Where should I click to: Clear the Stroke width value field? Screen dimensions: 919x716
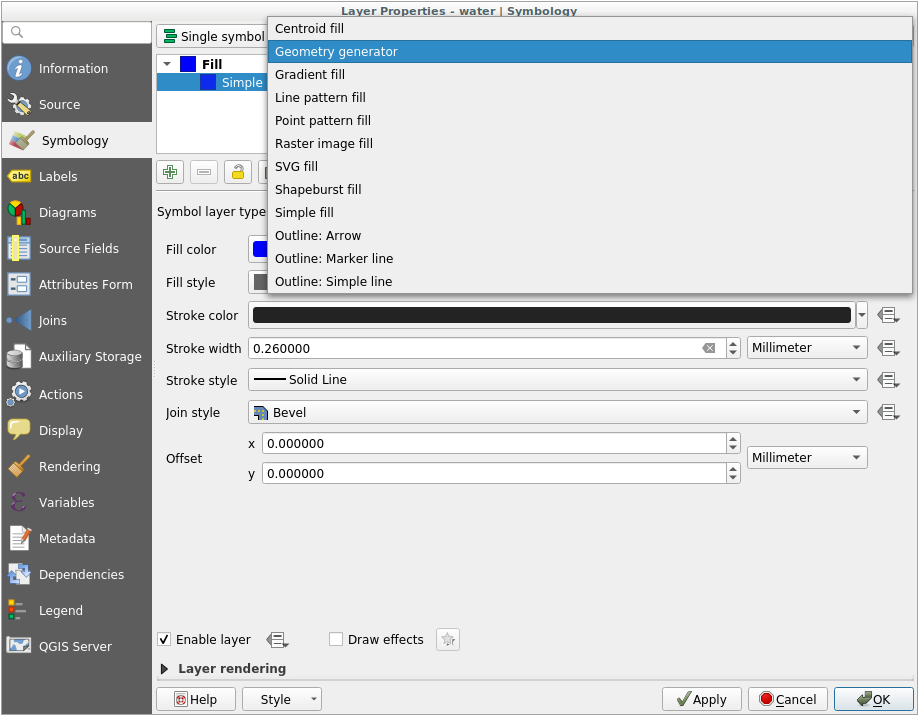pyautogui.click(x=709, y=348)
